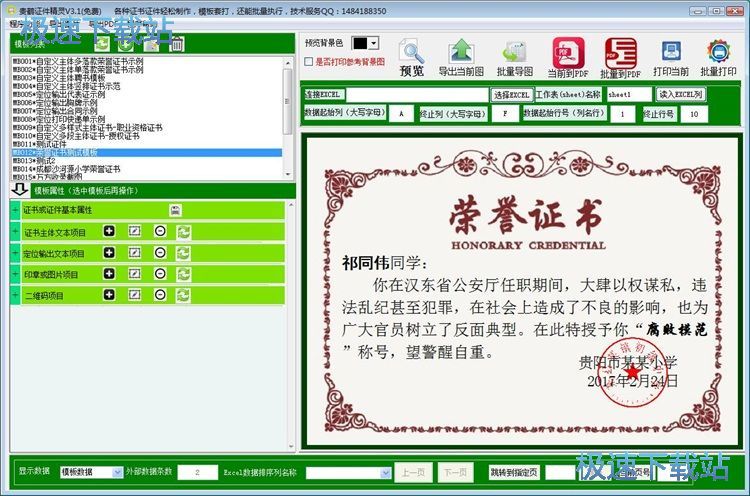The width and height of the screenshot is (750, 496).
Task: Add item in 印章或图片项目 row
Action: [109, 274]
